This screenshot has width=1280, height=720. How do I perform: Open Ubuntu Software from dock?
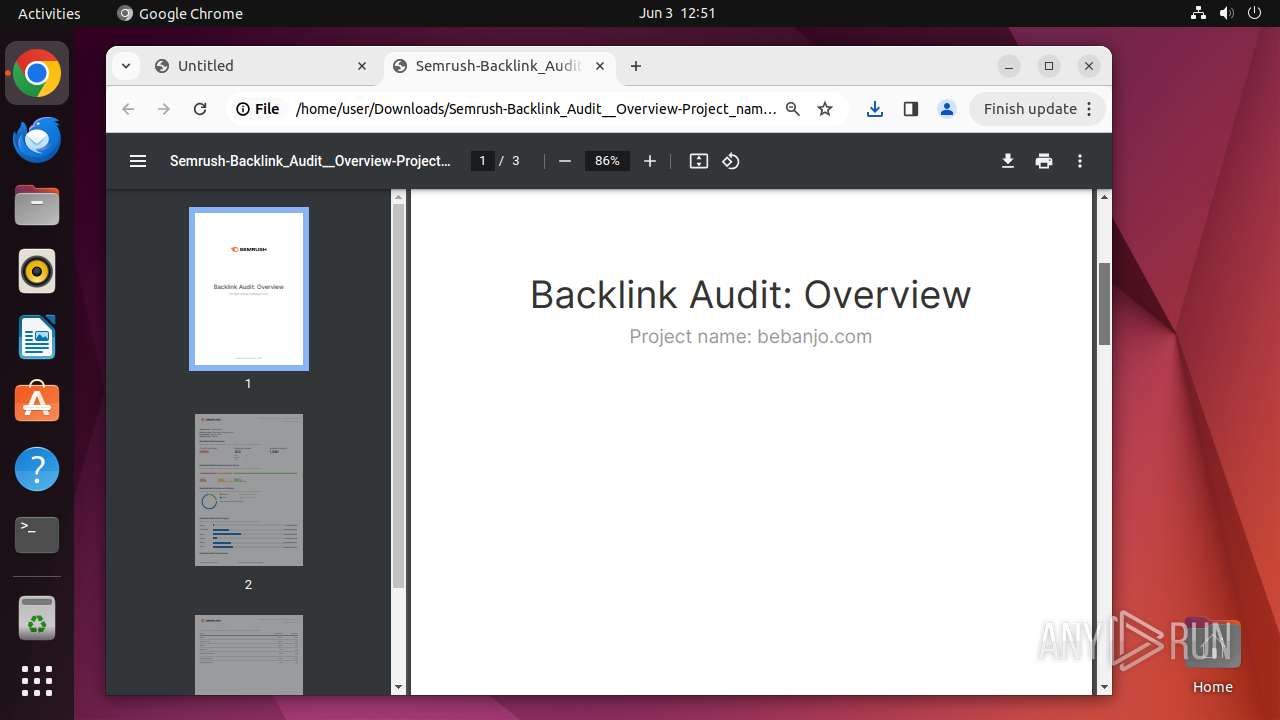[x=37, y=403]
